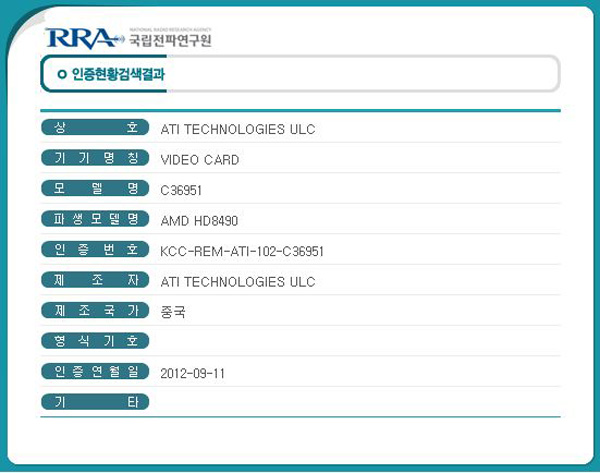This screenshot has height=473, width=600.
Task: Select the 중국 country value
Action: (x=173, y=312)
